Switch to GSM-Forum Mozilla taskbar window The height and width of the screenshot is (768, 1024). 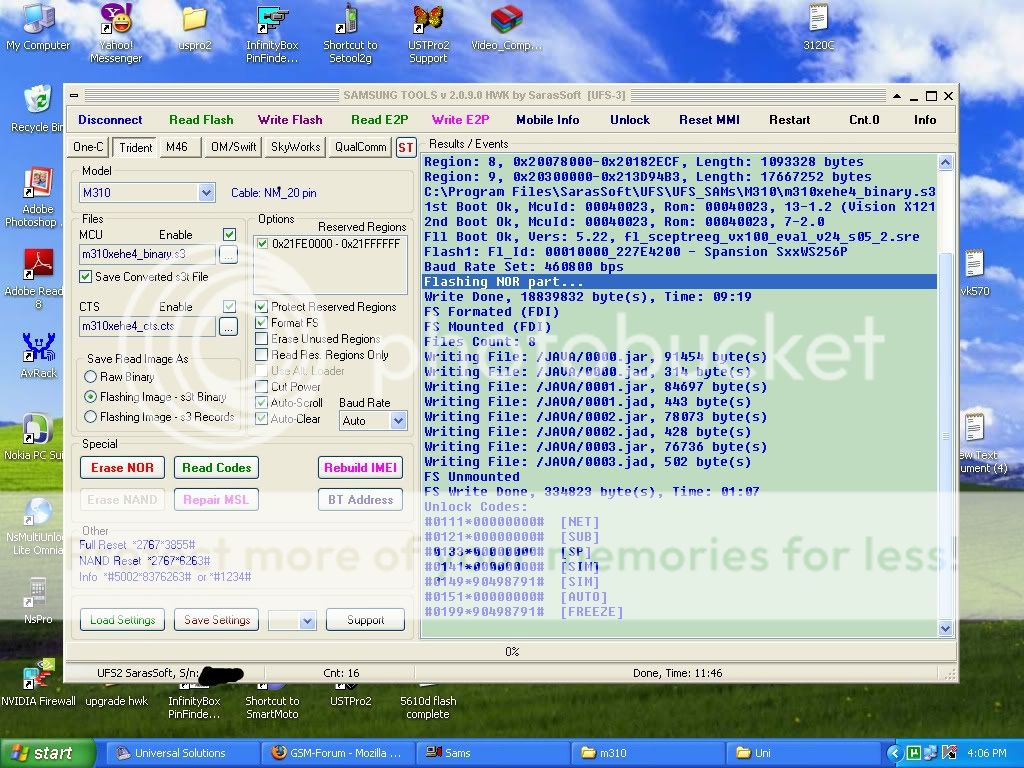coord(338,753)
